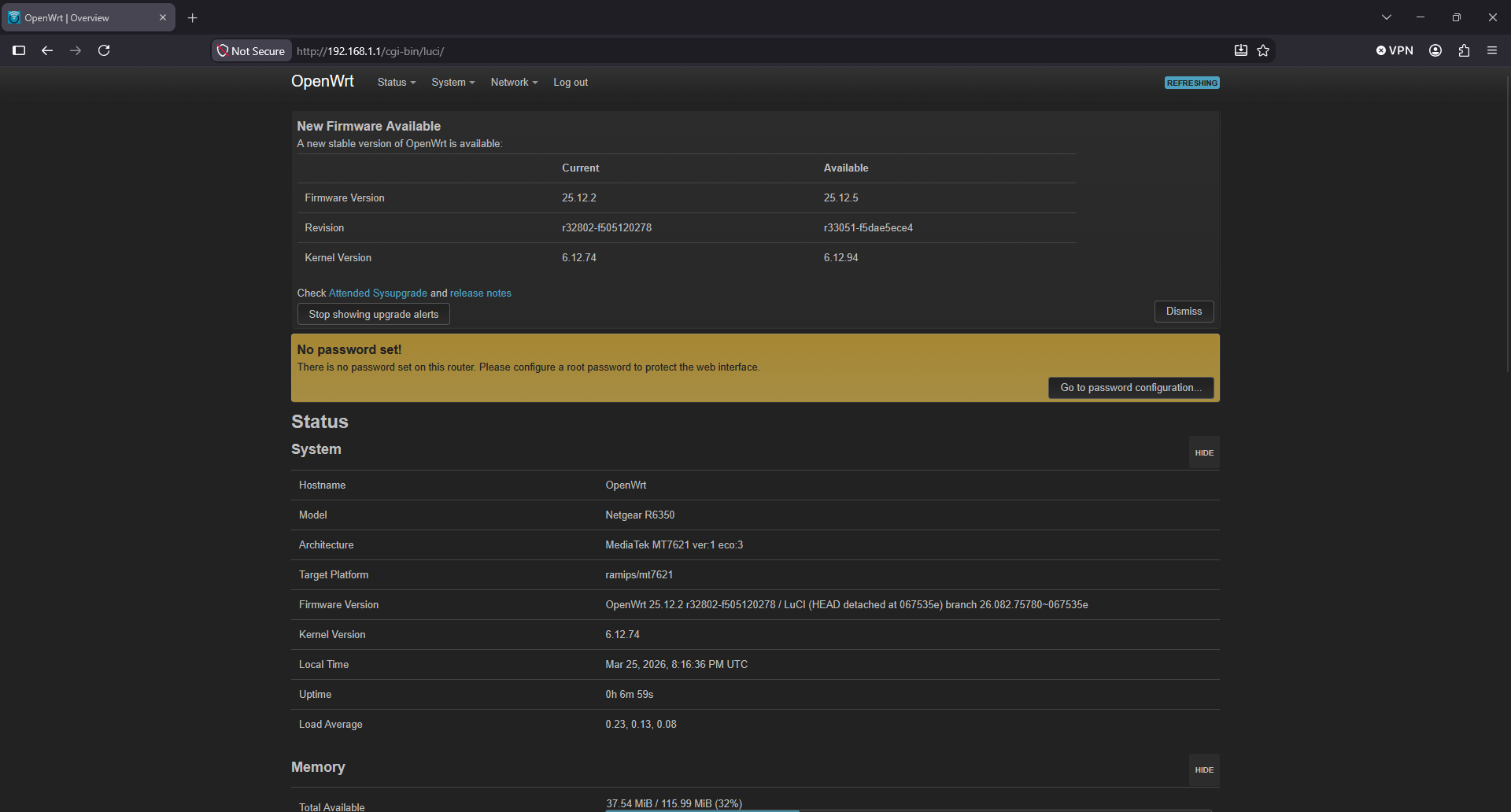Go forward with the right arrow icon

coord(76,50)
